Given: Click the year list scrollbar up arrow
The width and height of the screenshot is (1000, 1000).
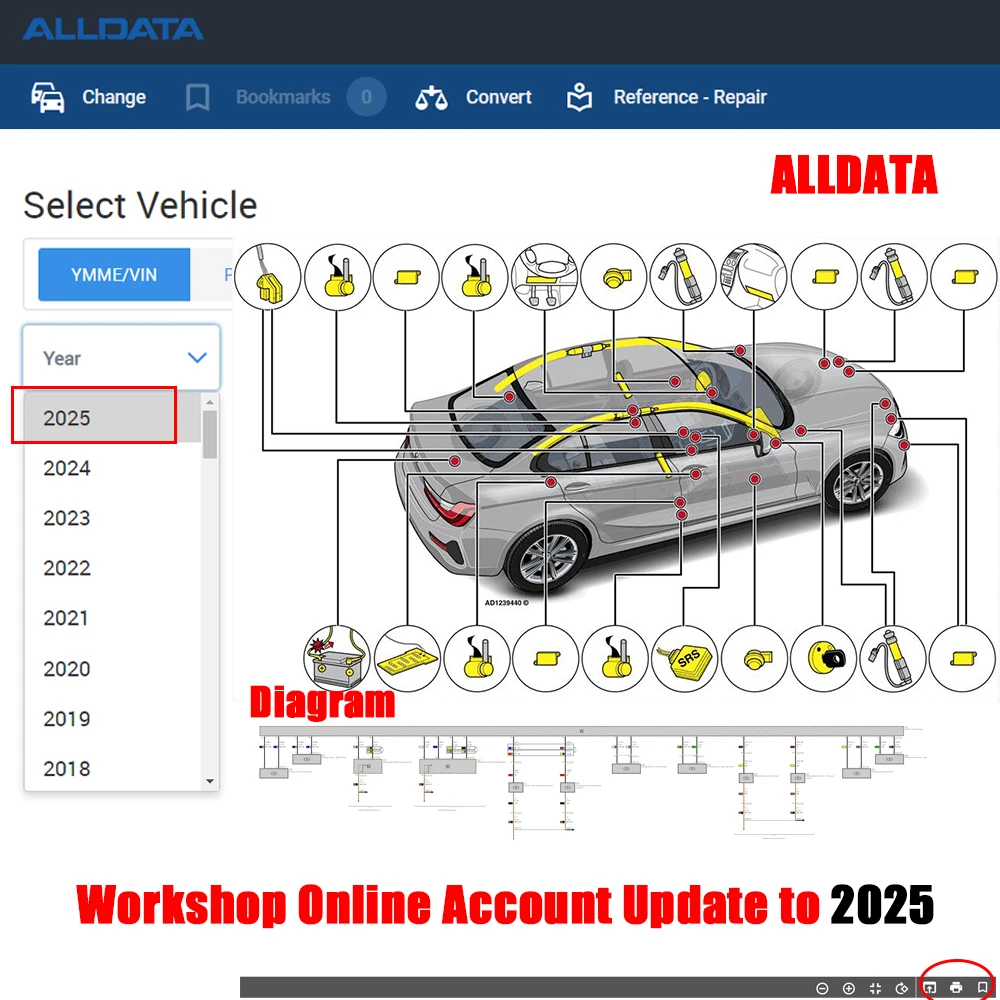Looking at the screenshot, I should (x=210, y=402).
